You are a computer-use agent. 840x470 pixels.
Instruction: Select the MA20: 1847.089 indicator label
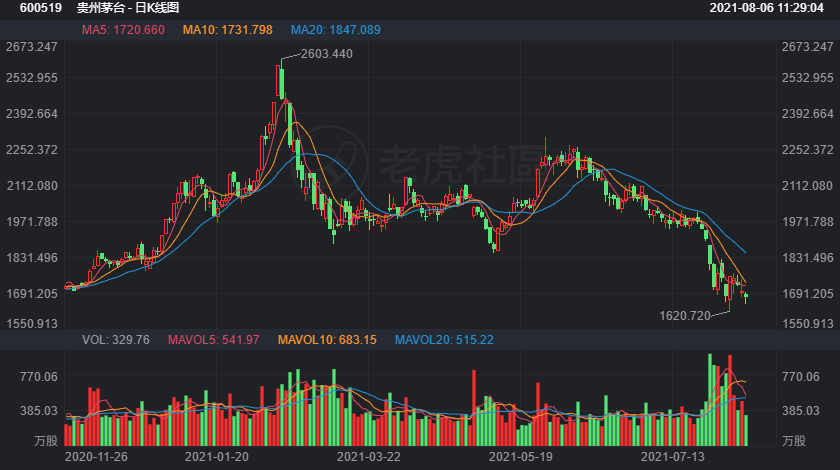[335, 30]
